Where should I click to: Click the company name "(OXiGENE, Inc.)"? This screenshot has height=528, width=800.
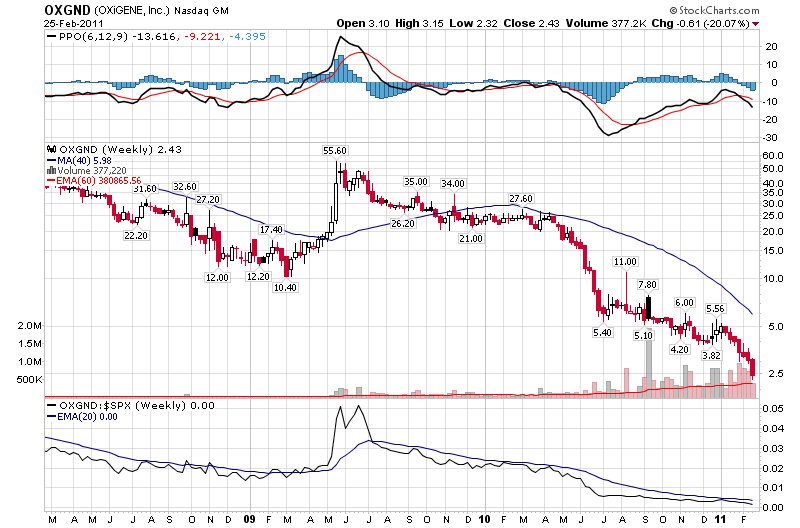133,10
